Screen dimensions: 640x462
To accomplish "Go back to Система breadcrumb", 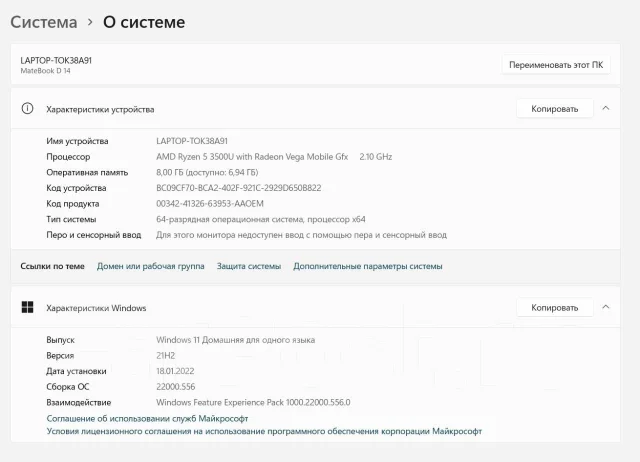I will (x=44, y=22).
